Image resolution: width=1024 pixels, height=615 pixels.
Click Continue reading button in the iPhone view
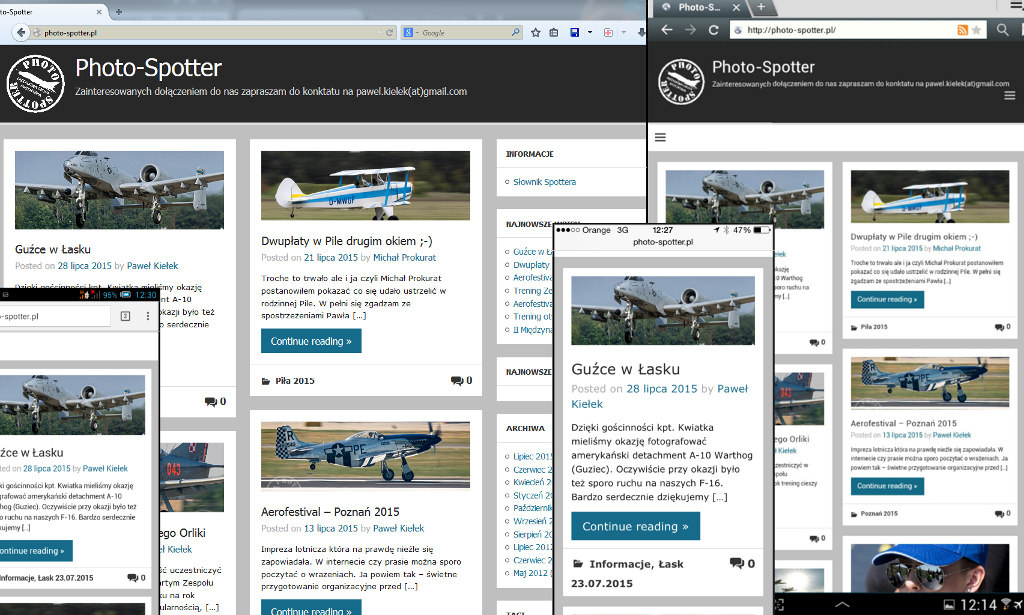click(x=635, y=526)
